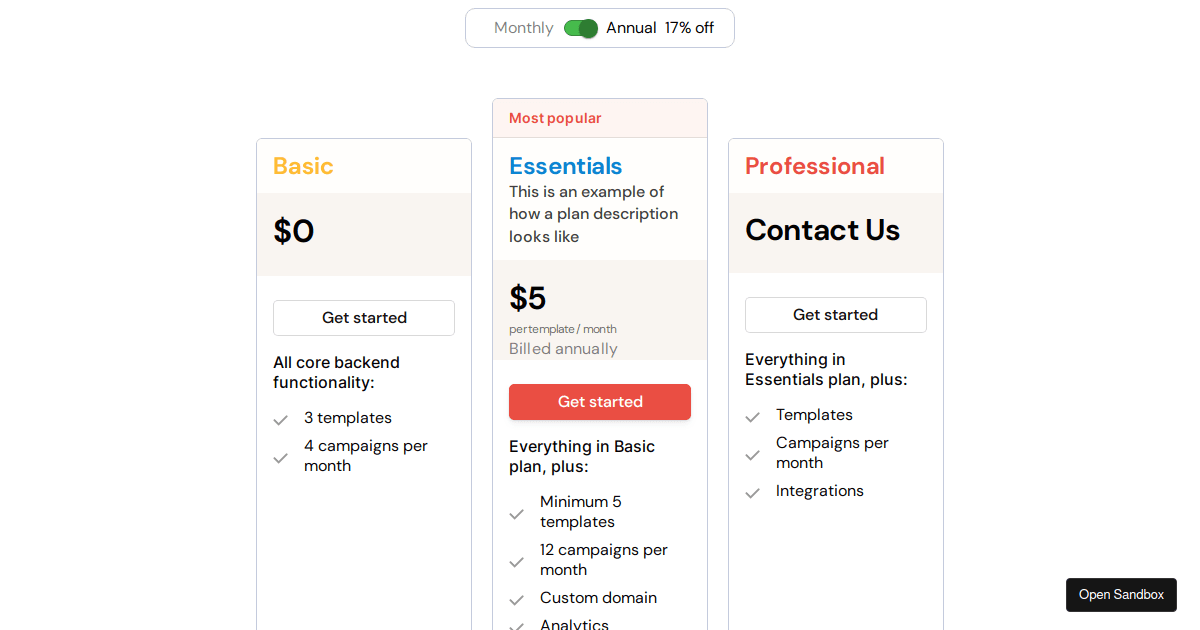The width and height of the screenshot is (1200, 630).
Task: Click the checkmark beside "4 campaigns per month"
Action: coord(281,456)
